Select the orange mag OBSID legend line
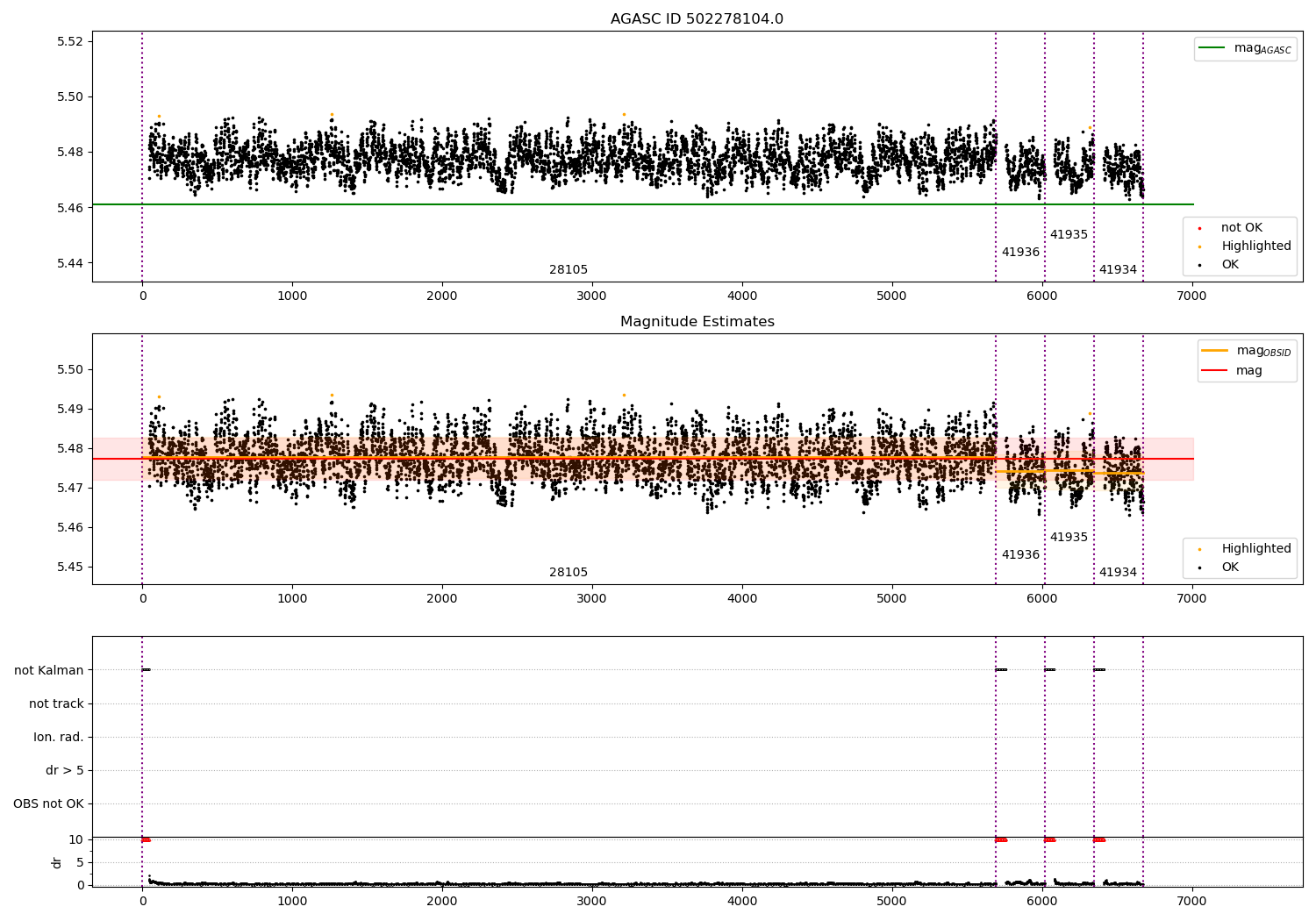The width and height of the screenshot is (1316, 921). click(x=1215, y=351)
